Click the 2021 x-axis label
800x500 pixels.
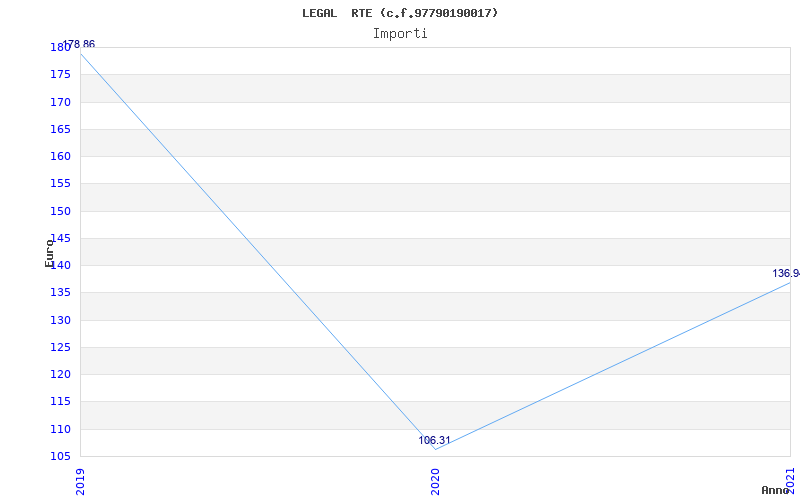(x=790, y=481)
